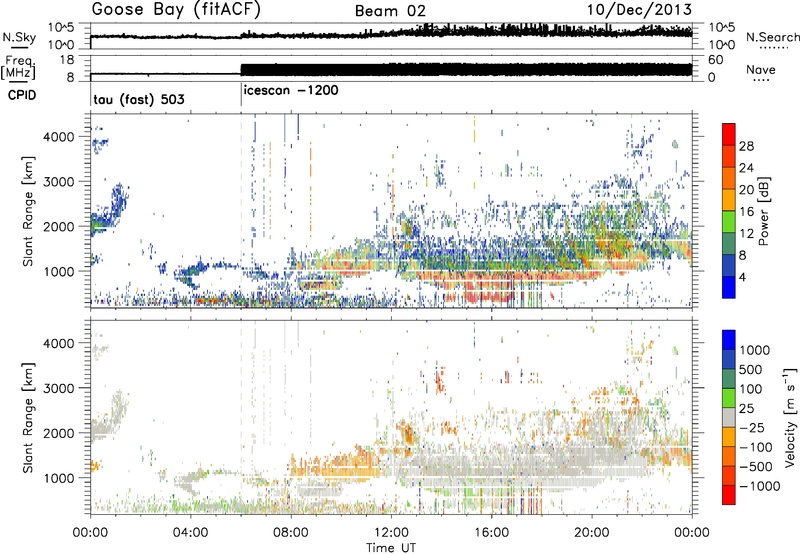Click the '16' power colorbar tick label
Viewport: 800px width, 554px height.
746,212
